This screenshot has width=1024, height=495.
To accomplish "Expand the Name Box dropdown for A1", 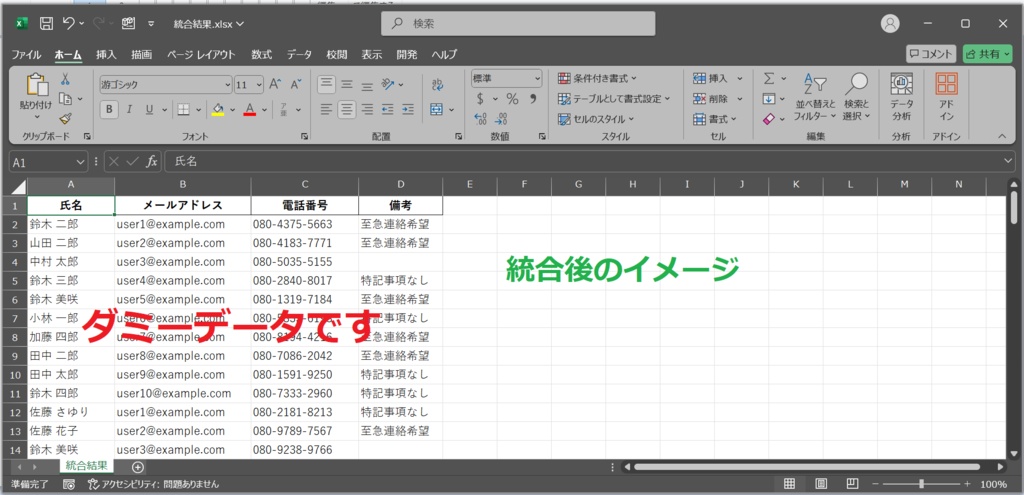I will [81, 162].
